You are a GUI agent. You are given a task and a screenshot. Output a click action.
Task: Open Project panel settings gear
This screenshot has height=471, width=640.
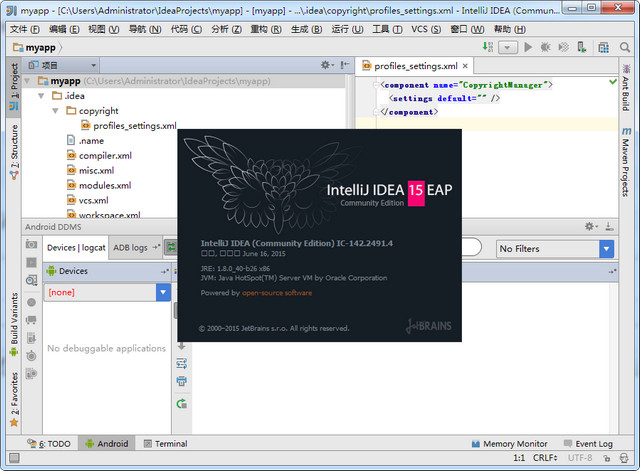[x=326, y=65]
